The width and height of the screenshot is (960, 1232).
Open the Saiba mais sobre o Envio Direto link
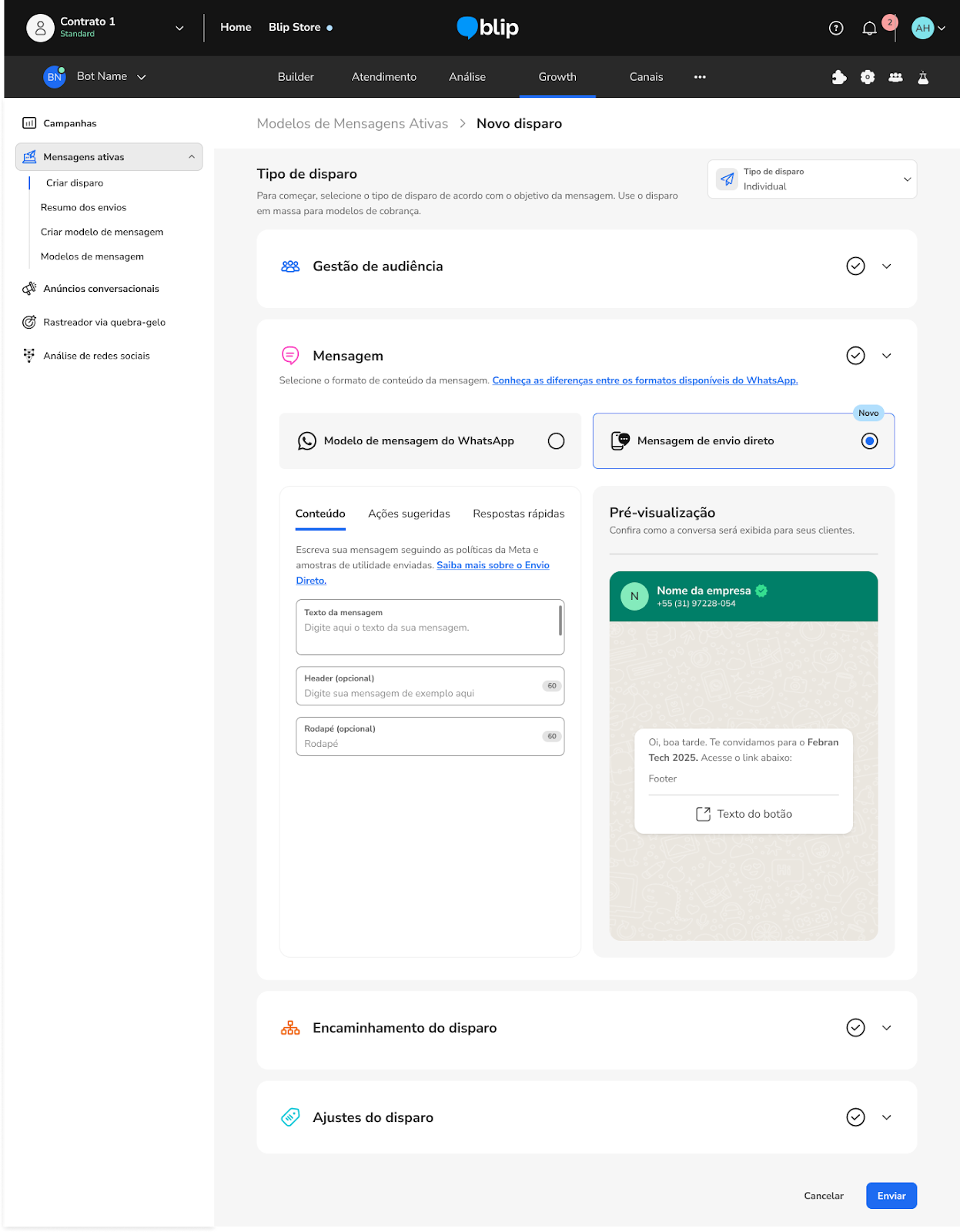(x=493, y=565)
